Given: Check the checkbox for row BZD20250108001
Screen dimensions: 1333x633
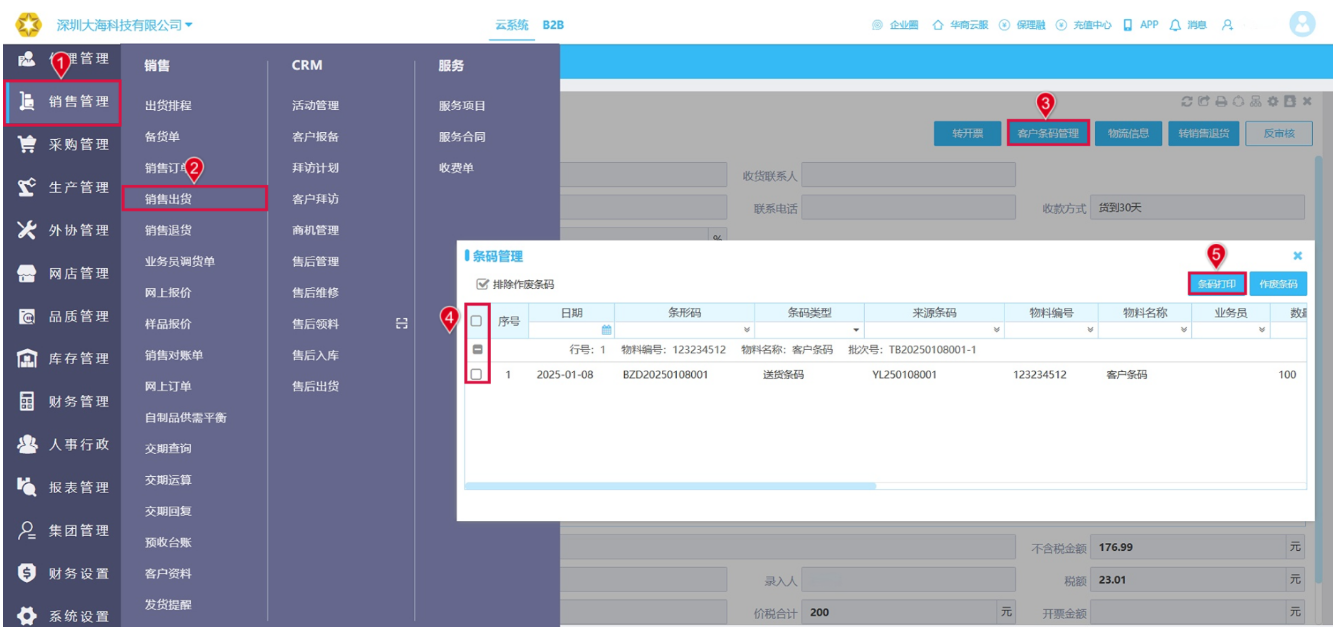Looking at the screenshot, I should pyautogui.click(x=477, y=375).
